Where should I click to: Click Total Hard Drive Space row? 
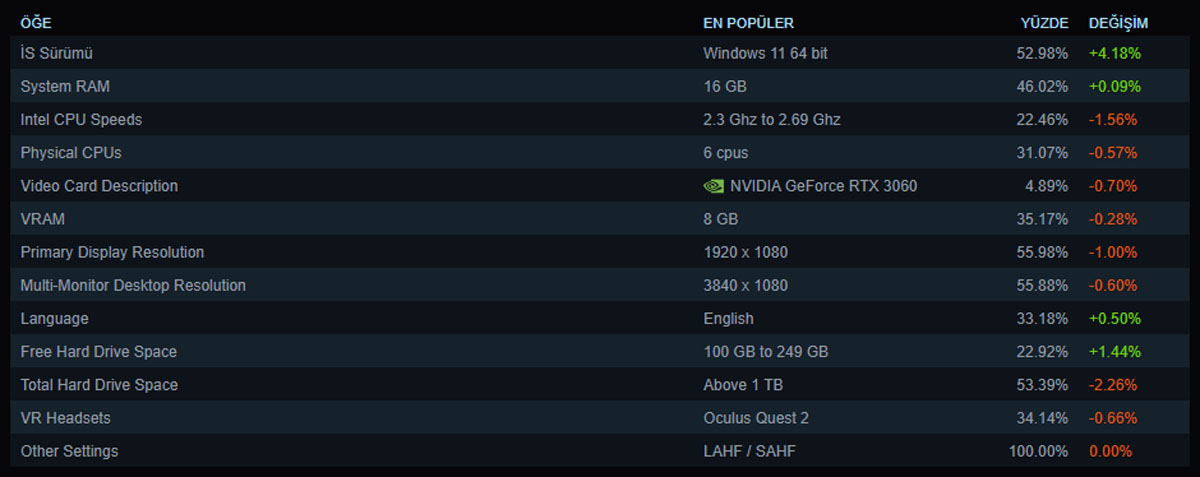[599, 384]
